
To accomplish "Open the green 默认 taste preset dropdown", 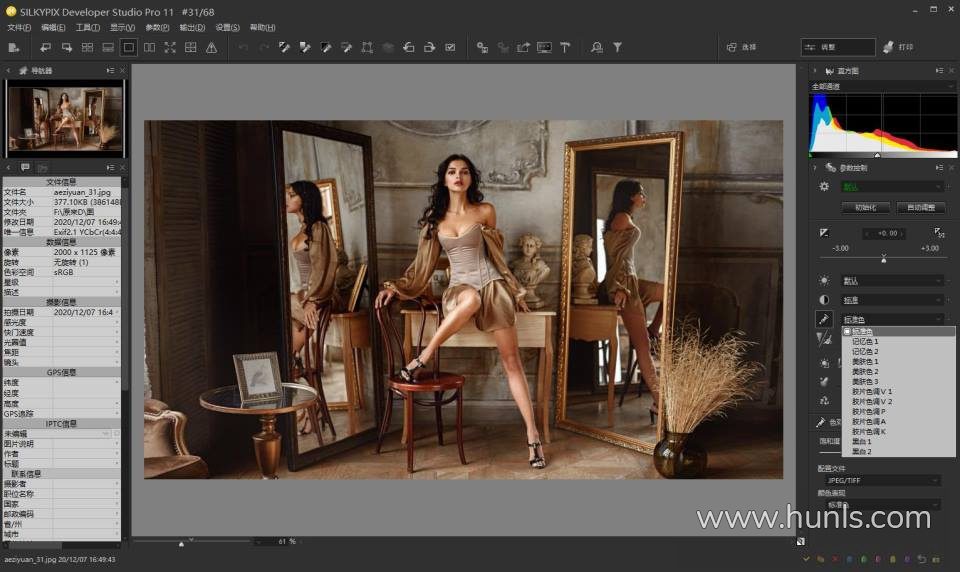I will [892, 187].
